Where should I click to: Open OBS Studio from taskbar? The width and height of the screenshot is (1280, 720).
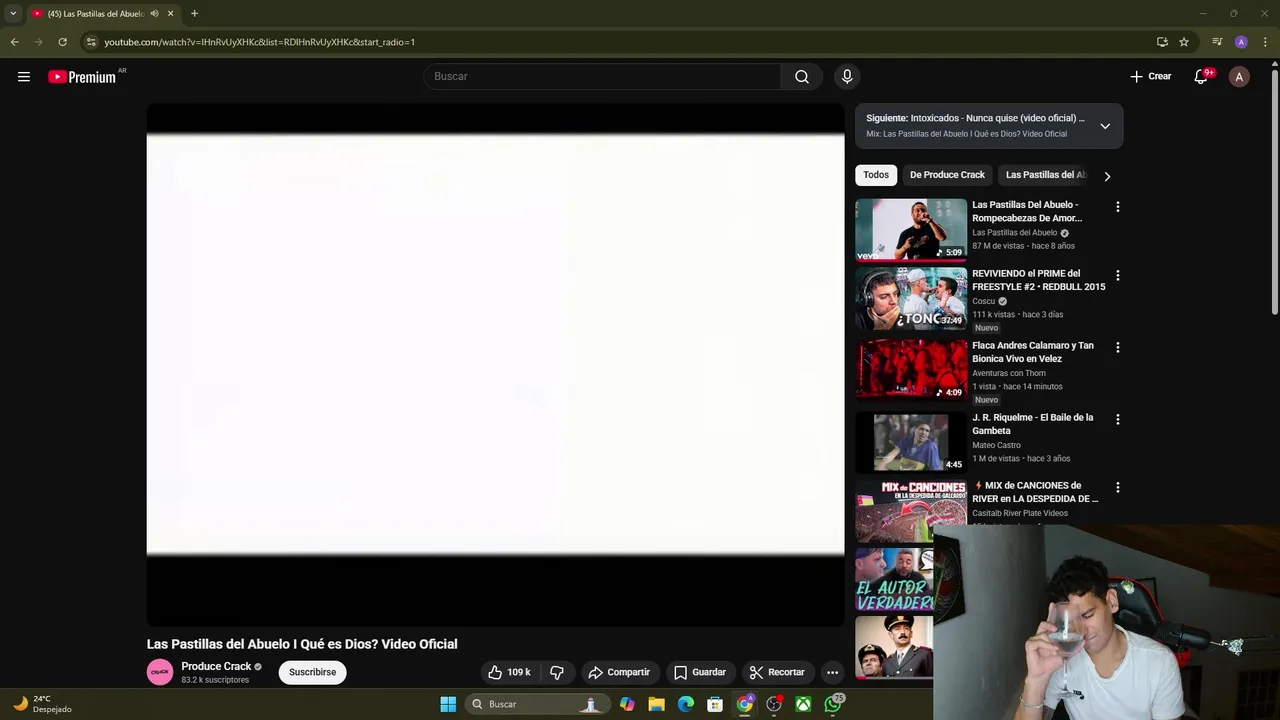click(x=774, y=704)
